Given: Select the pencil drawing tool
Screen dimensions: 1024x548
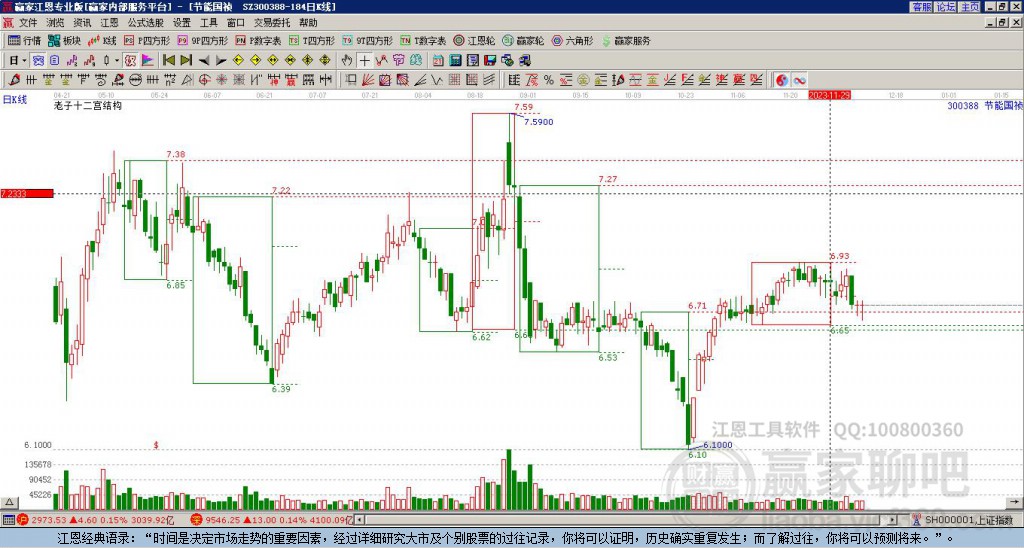Looking at the screenshot, I should point(14,80).
